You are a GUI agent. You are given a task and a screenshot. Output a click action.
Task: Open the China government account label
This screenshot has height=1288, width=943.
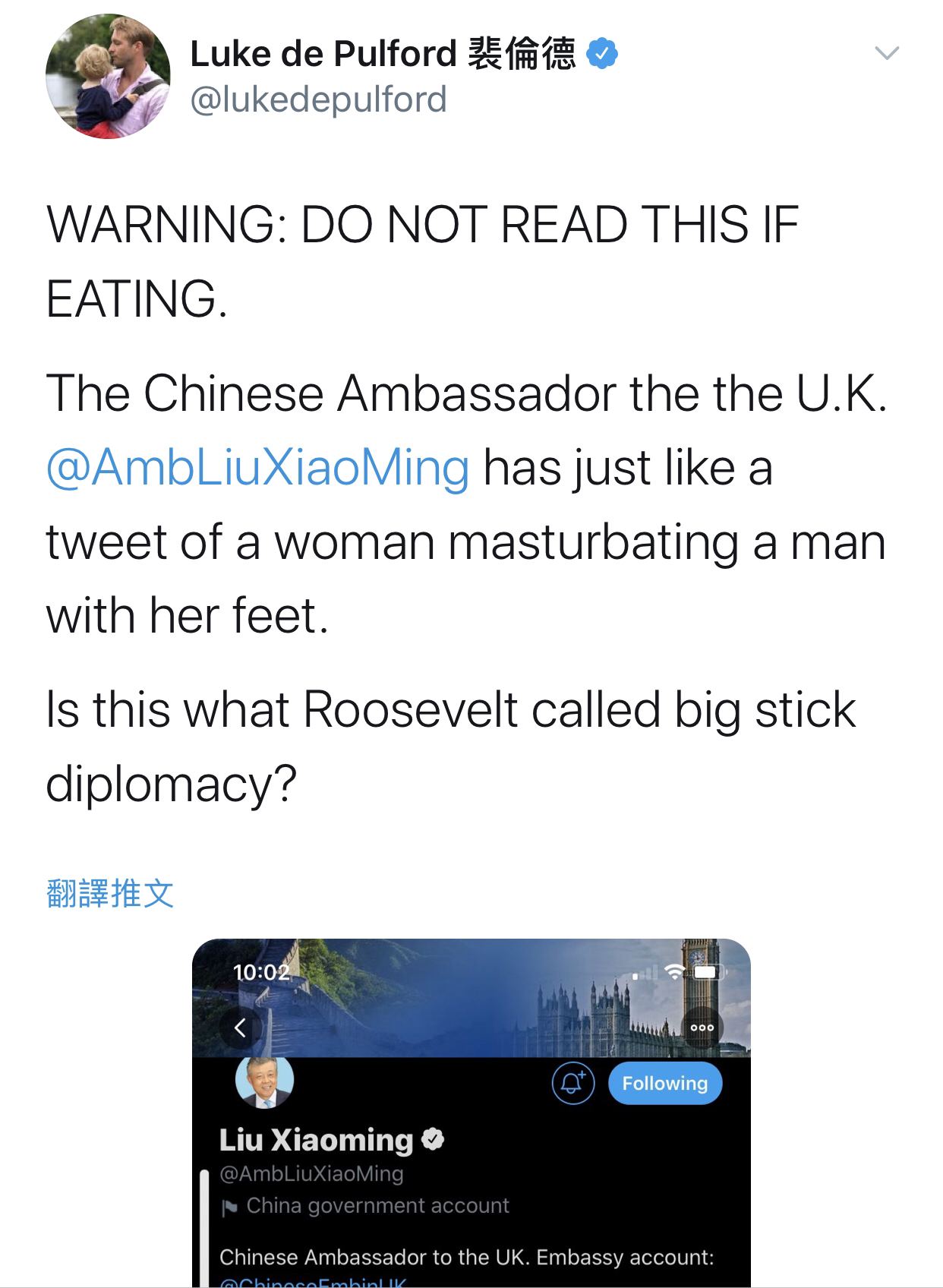tap(377, 1206)
